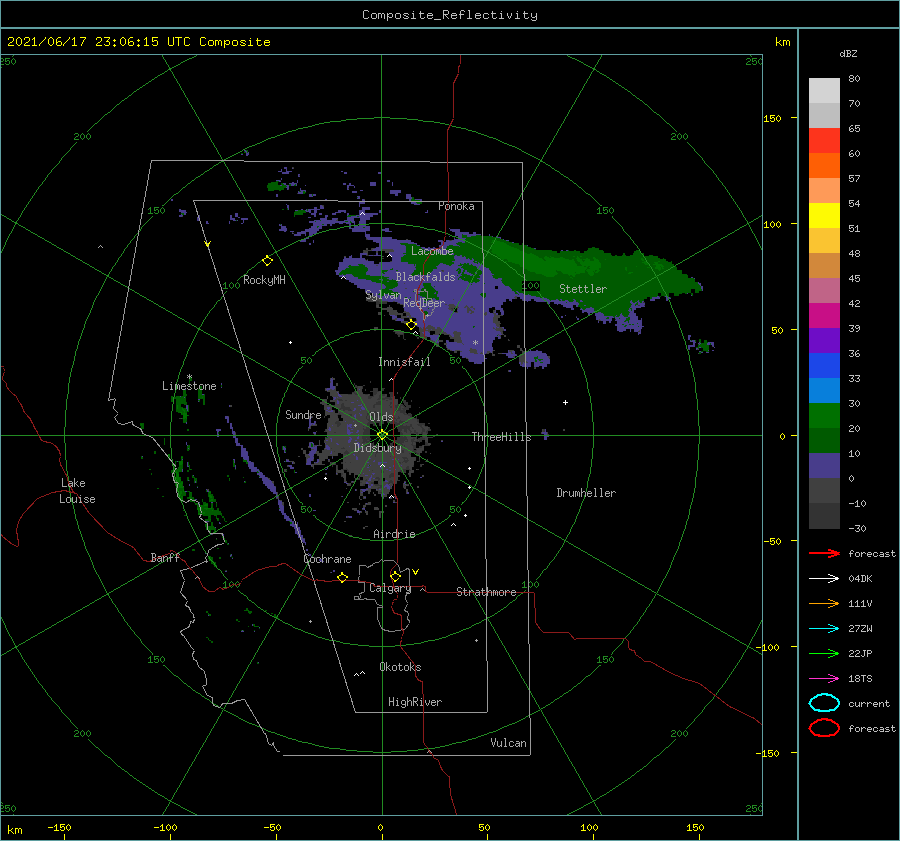The height and width of the screenshot is (841, 900).
Task: Click the red forecast ellipse icon
Action: (x=824, y=728)
